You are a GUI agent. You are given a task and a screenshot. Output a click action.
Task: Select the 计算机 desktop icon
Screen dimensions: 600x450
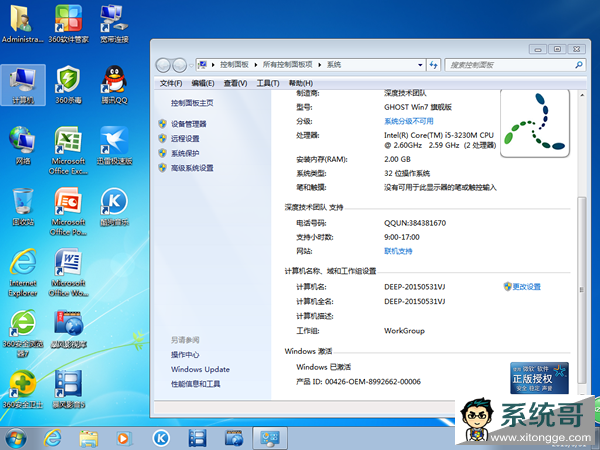pyautogui.click(x=23, y=85)
